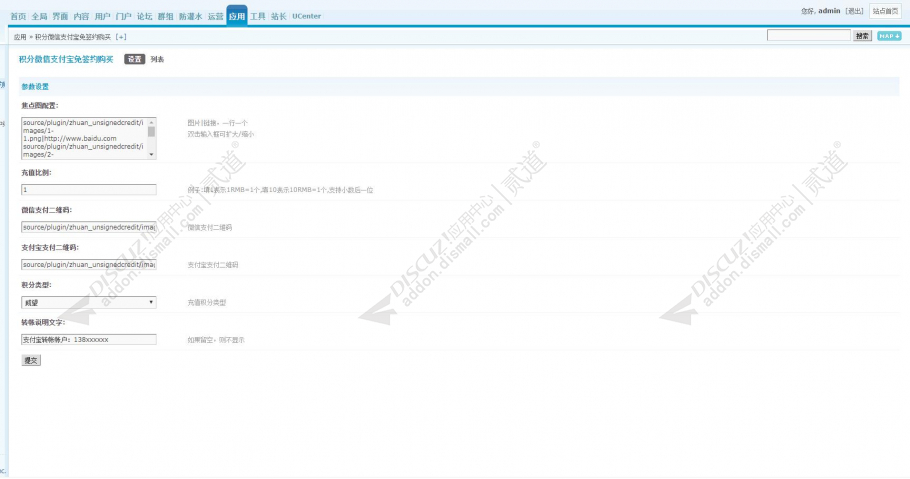Open the 应用 tab in top navigation
This screenshot has height=479, width=910.
point(236,16)
